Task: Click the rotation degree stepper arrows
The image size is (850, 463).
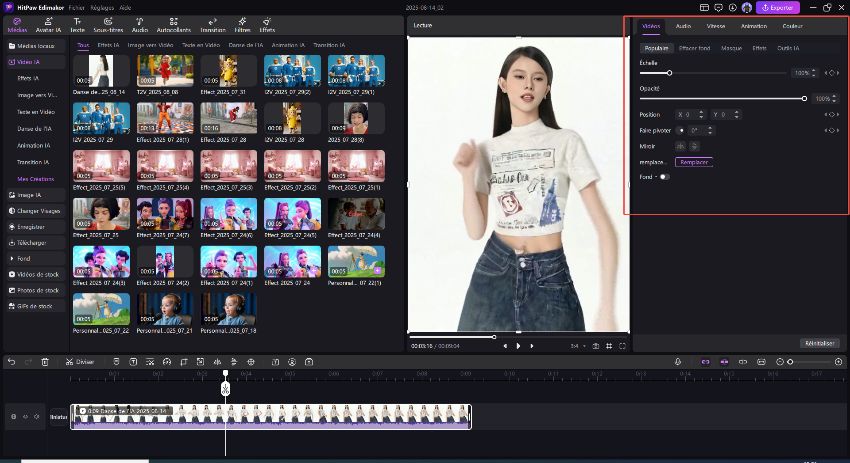Action: click(710, 131)
